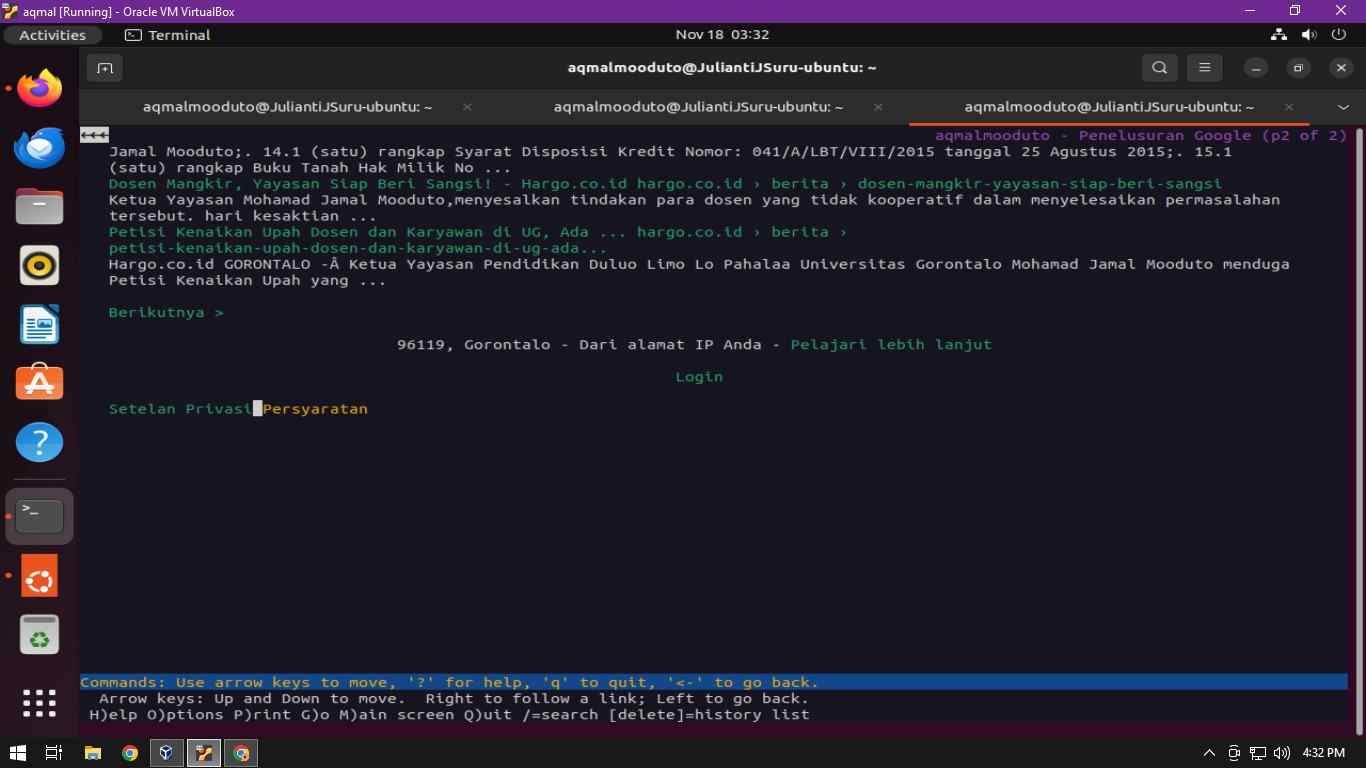Image resolution: width=1366 pixels, height=768 pixels.
Task: Open network status icon in top bar
Action: tap(1278, 34)
